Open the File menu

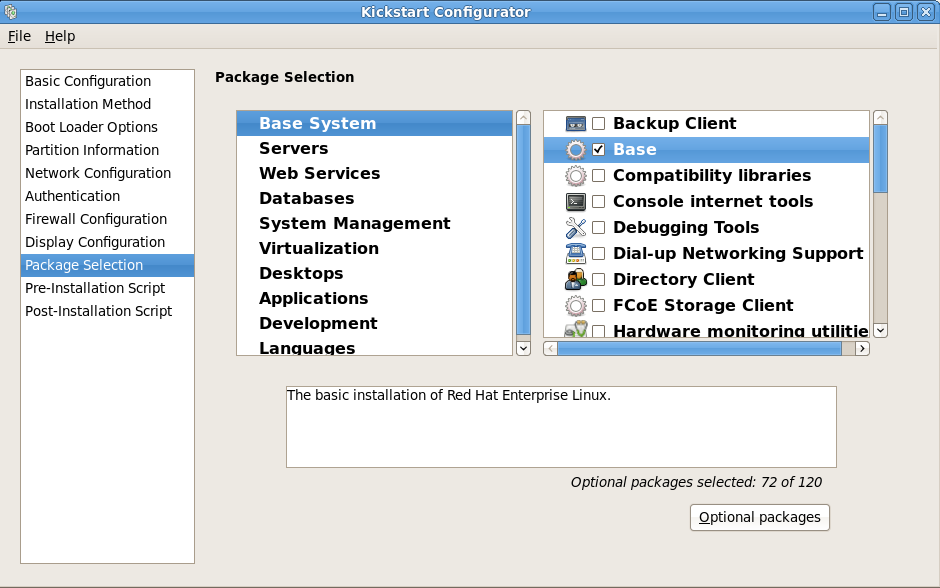[19, 36]
